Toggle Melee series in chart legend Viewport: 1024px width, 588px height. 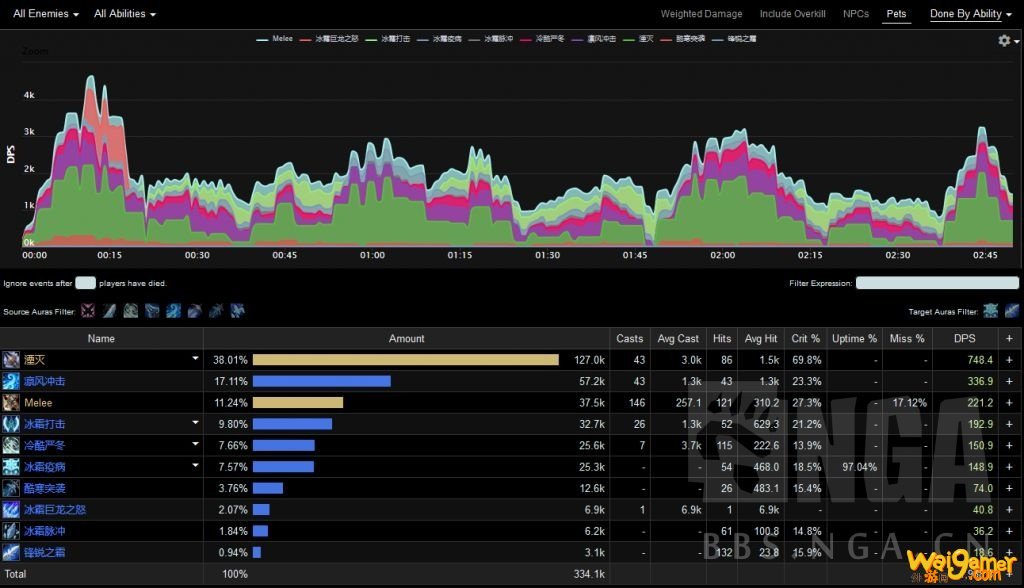[x=275, y=39]
